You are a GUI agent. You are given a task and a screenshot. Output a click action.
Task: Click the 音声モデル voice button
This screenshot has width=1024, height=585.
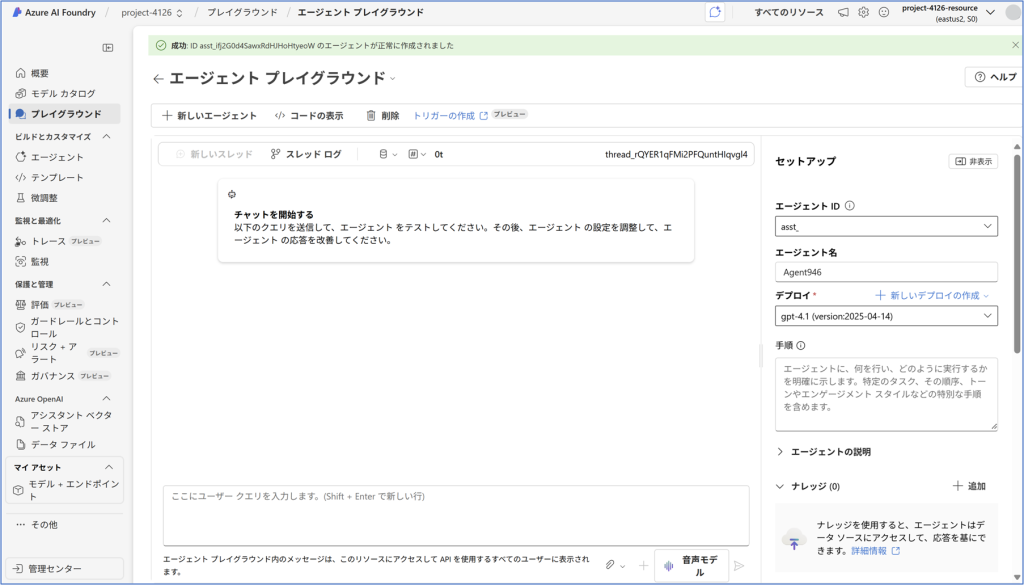692,566
